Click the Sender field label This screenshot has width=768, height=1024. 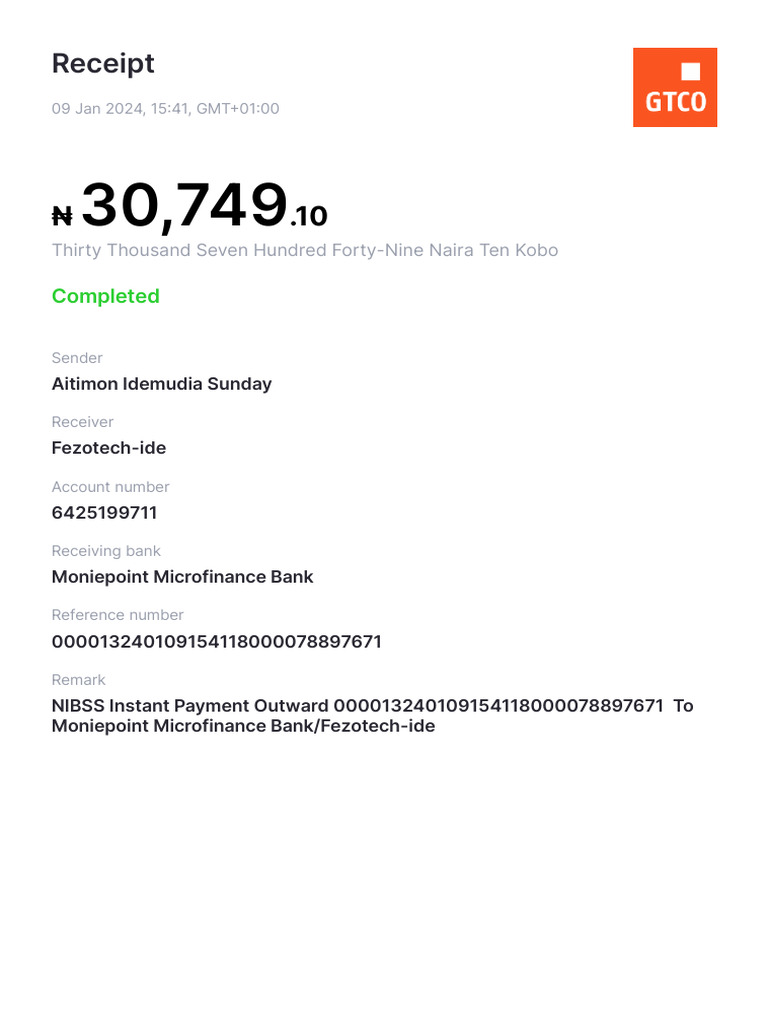tap(77, 358)
